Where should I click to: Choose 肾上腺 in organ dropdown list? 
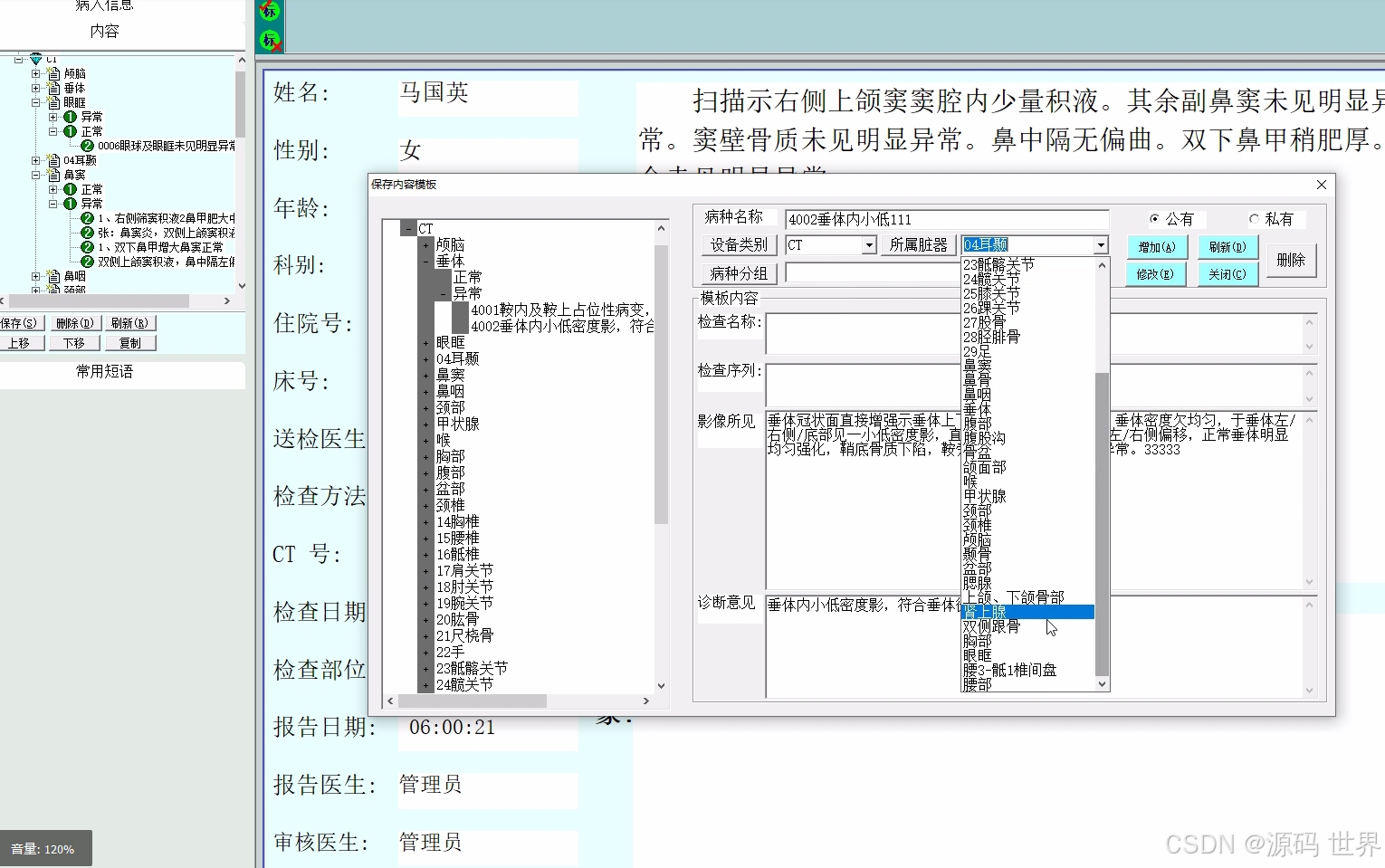[1027, 613]
